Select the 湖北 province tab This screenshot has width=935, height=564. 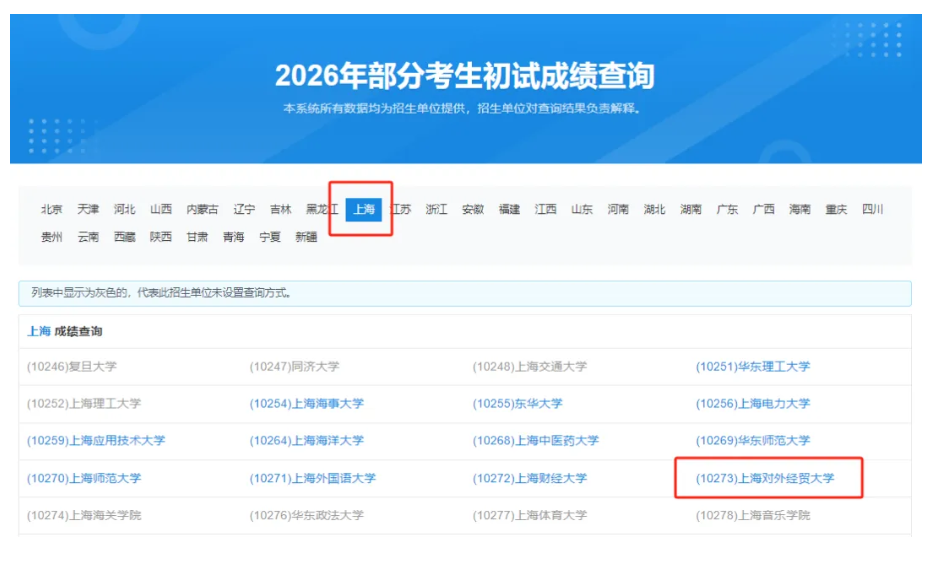(655, 209)
